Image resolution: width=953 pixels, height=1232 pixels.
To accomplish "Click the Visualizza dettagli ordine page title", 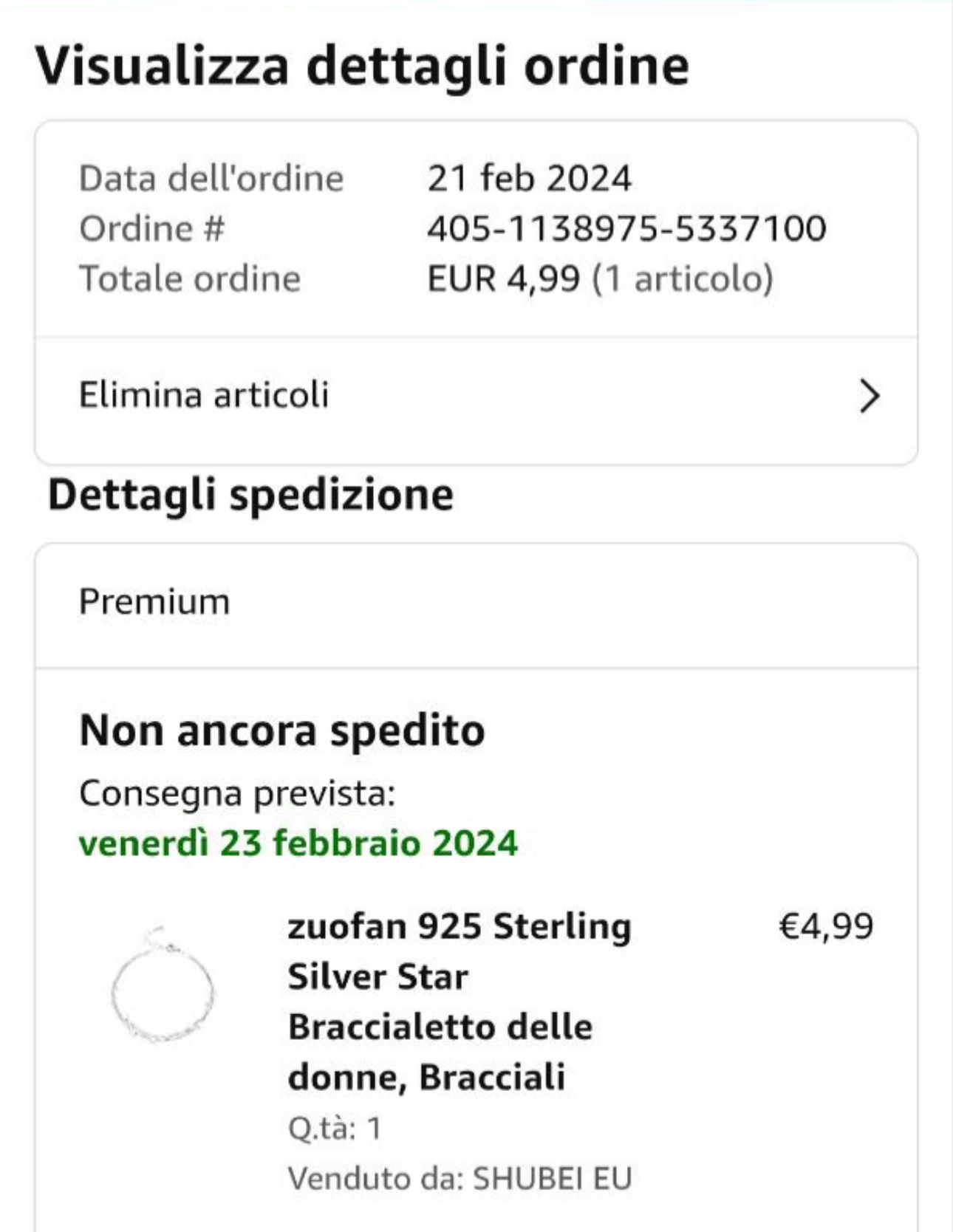I will coord(362,66).
